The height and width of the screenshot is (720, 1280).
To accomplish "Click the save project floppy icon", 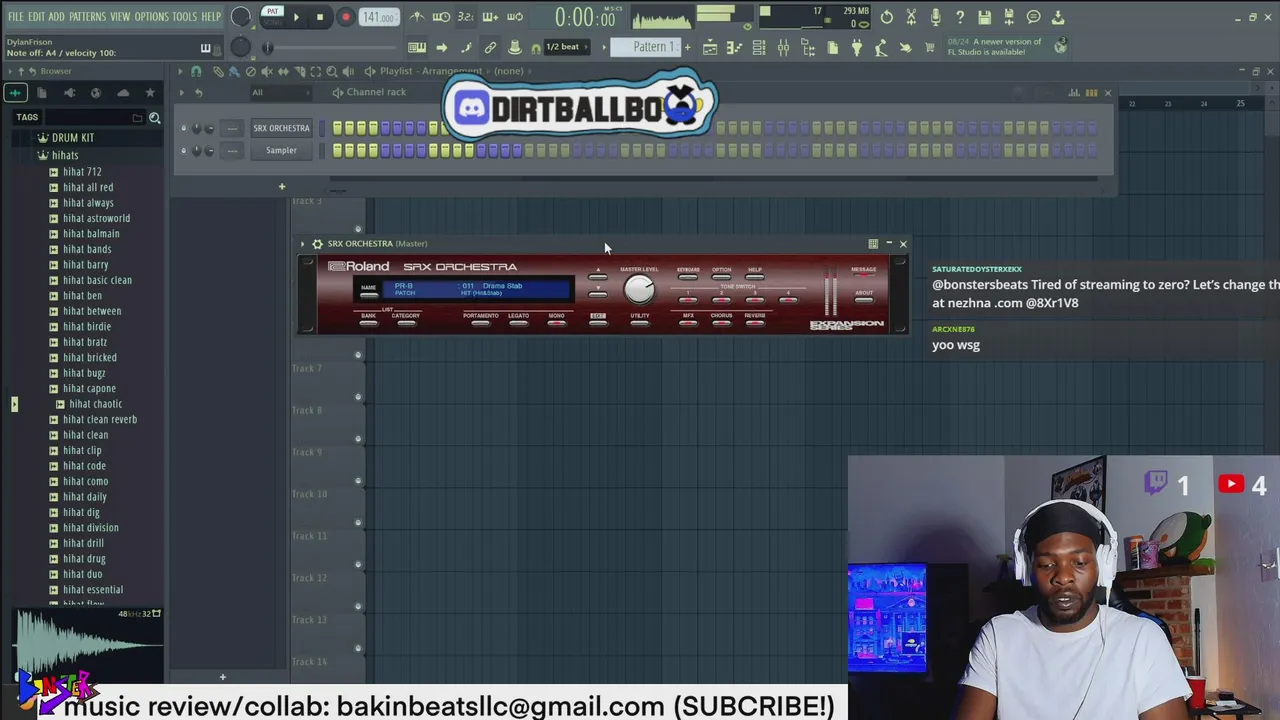I will pos(984,17).
